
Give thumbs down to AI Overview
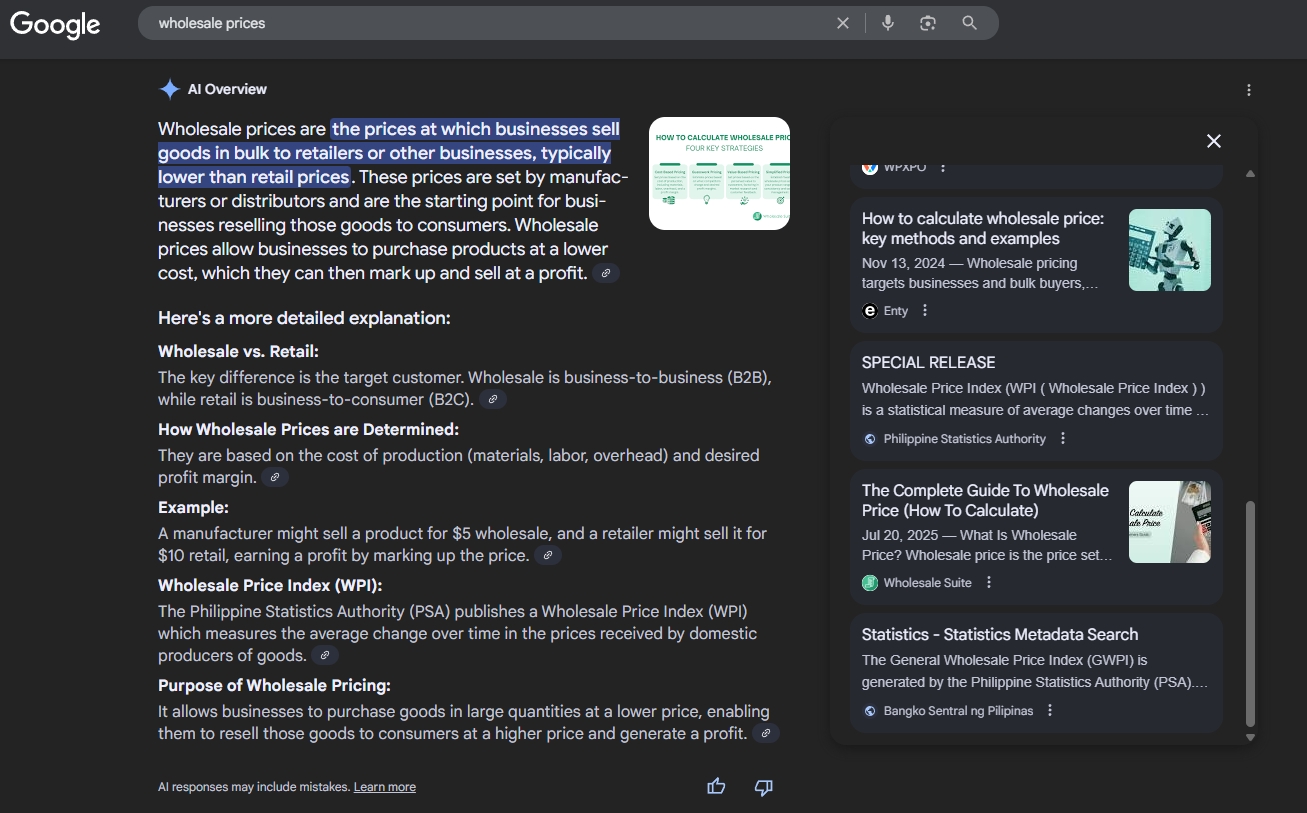pyautogui.click(x=763, y=787)
